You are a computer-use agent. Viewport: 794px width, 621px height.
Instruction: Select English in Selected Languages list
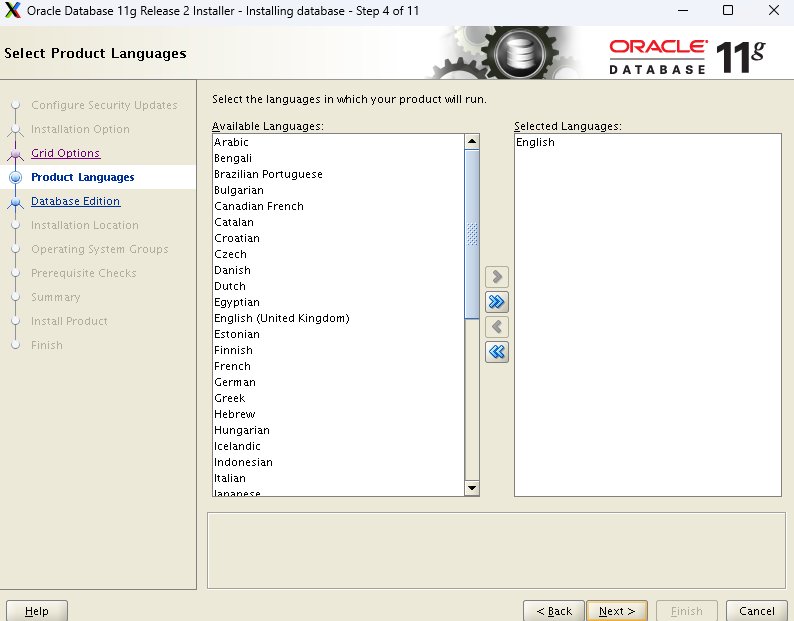pos(648,142)
